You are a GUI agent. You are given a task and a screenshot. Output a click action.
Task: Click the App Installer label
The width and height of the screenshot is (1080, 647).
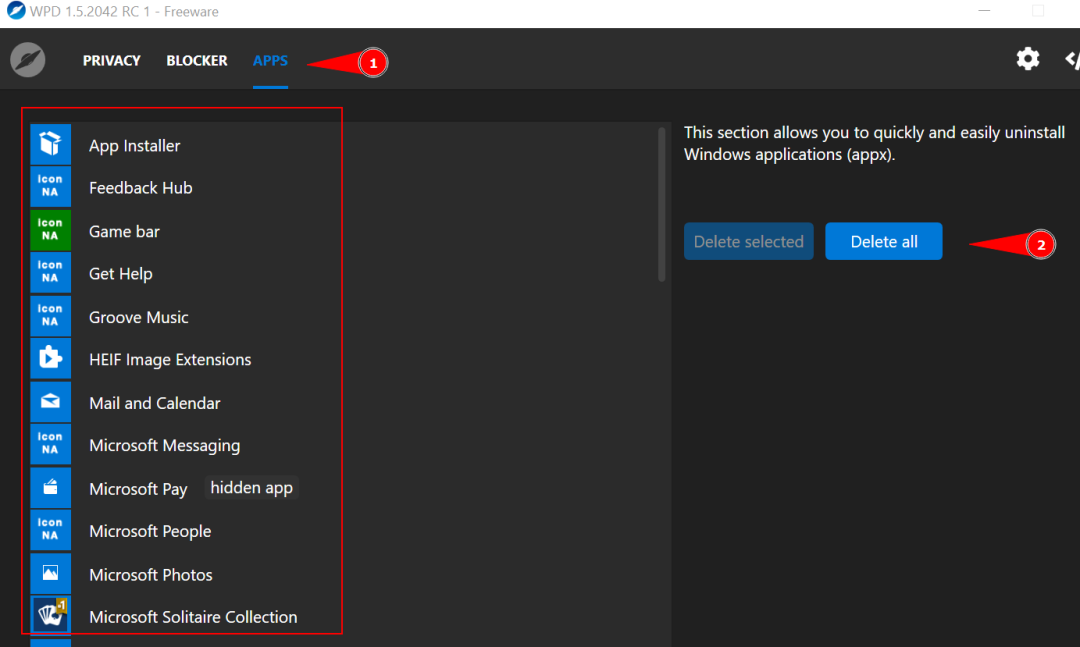(134, 145)
